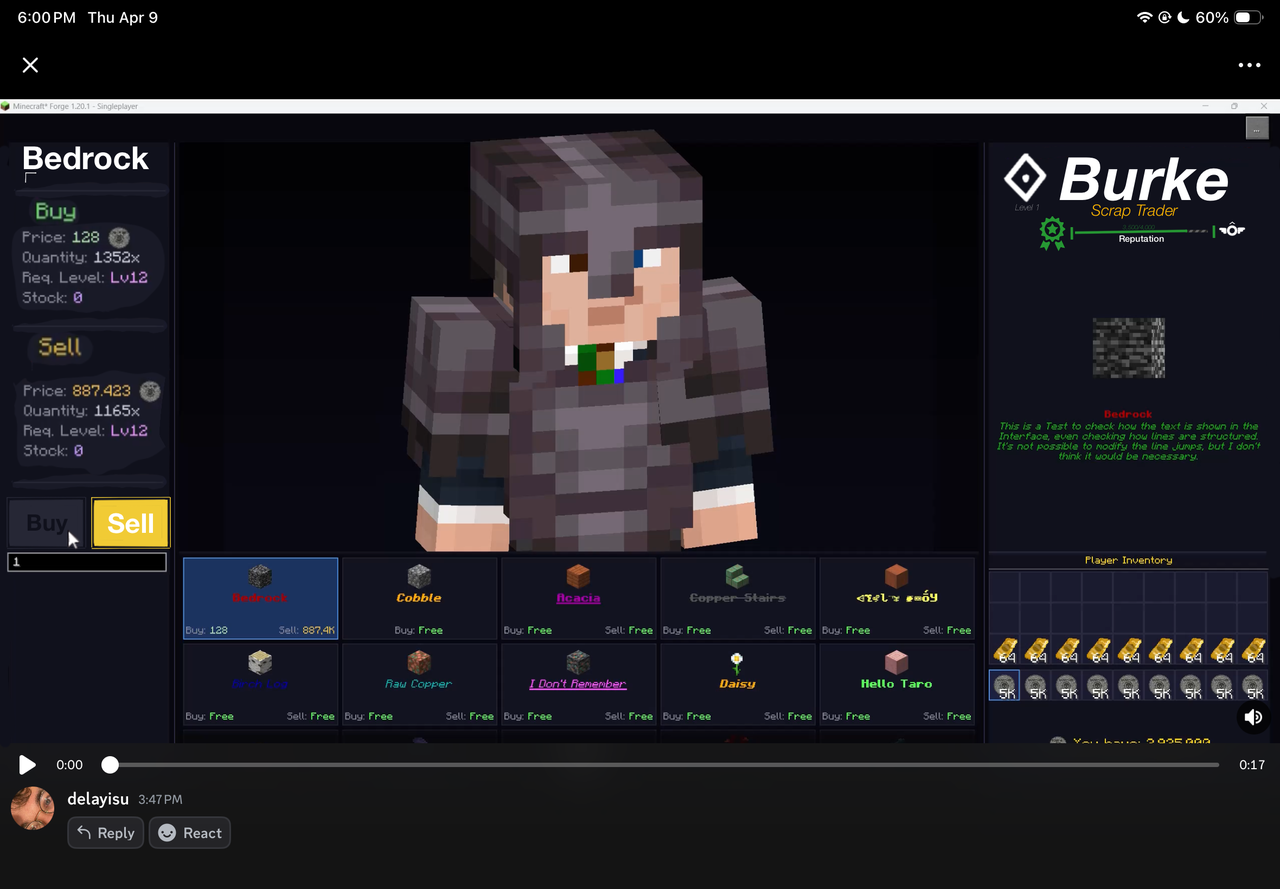Viewport: 1280px width, 889px height.
Task: Click the gray Buy button
Action: pyautogui.click(x=46, y=523)
